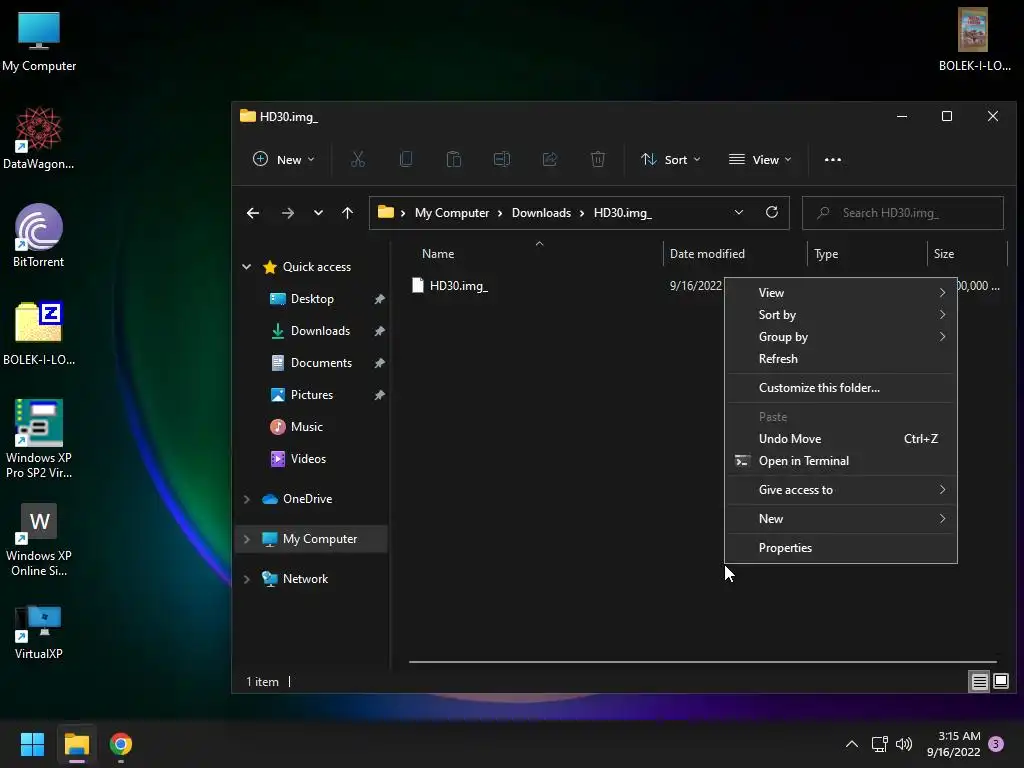Viewport: 1024px width, 768px height.
Task: Click Downloads in the address breadcrumb
Action: [541, 213]
